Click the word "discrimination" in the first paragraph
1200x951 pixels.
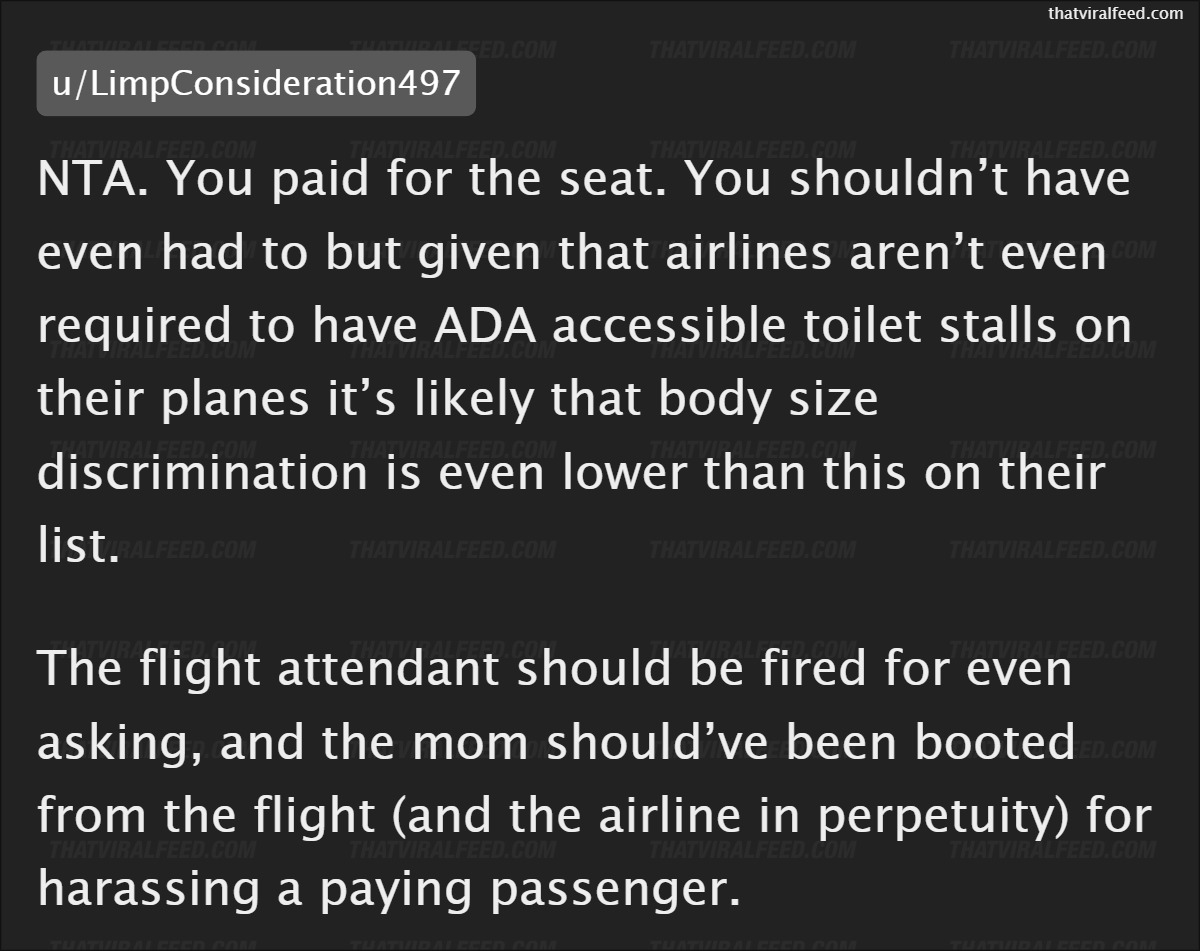coord(203,473)
